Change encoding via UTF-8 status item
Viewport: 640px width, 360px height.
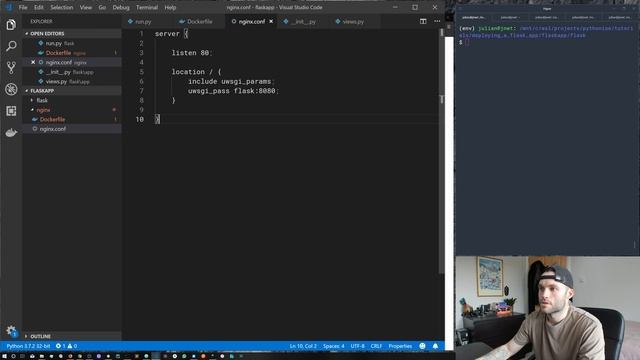pos(358,346)
